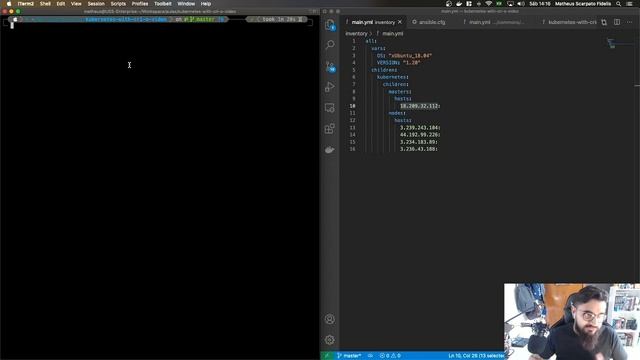Click the volume icon in the menu bar
Image resolution: width=640 pixels, height=360 pixels.
(521, 4)
